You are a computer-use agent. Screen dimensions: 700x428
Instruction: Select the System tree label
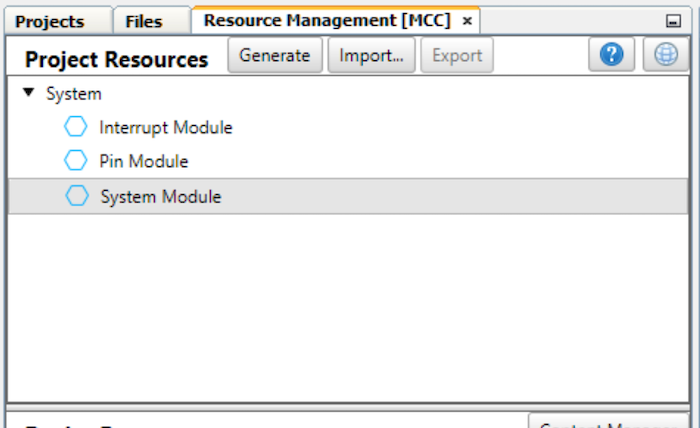coord(73,94)
